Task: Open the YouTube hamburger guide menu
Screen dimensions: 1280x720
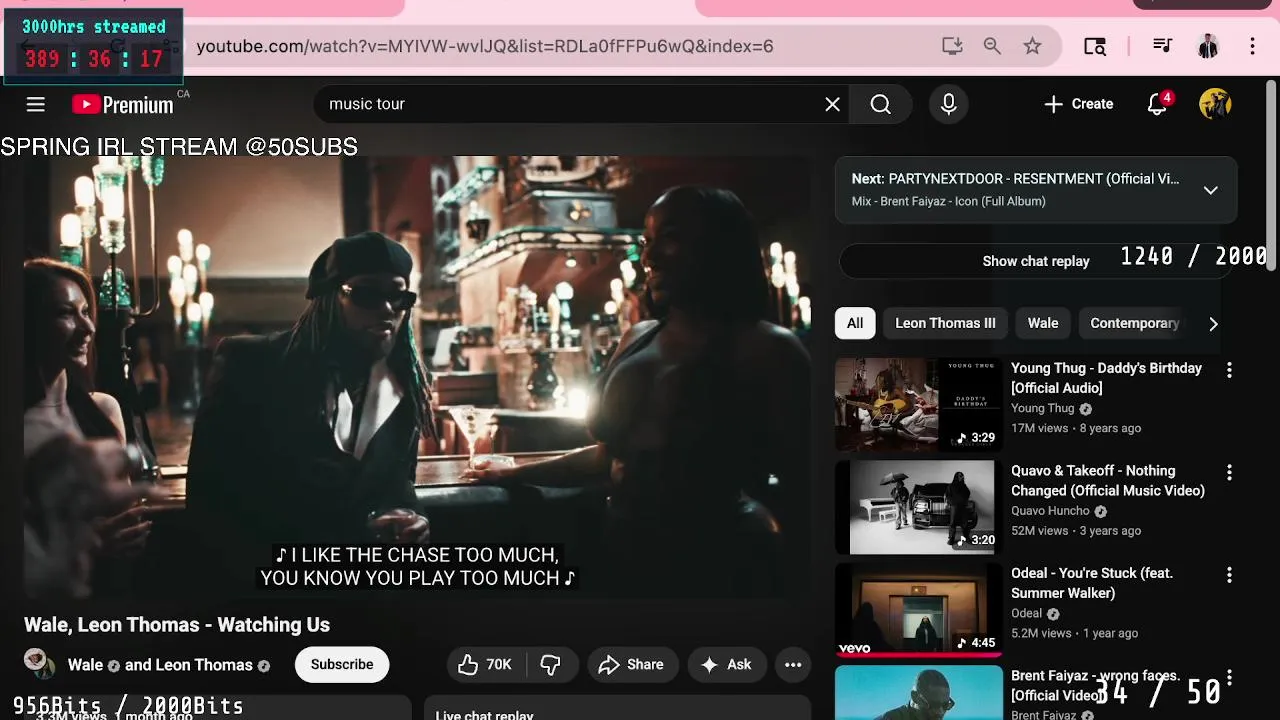Action: pos(35,104)
